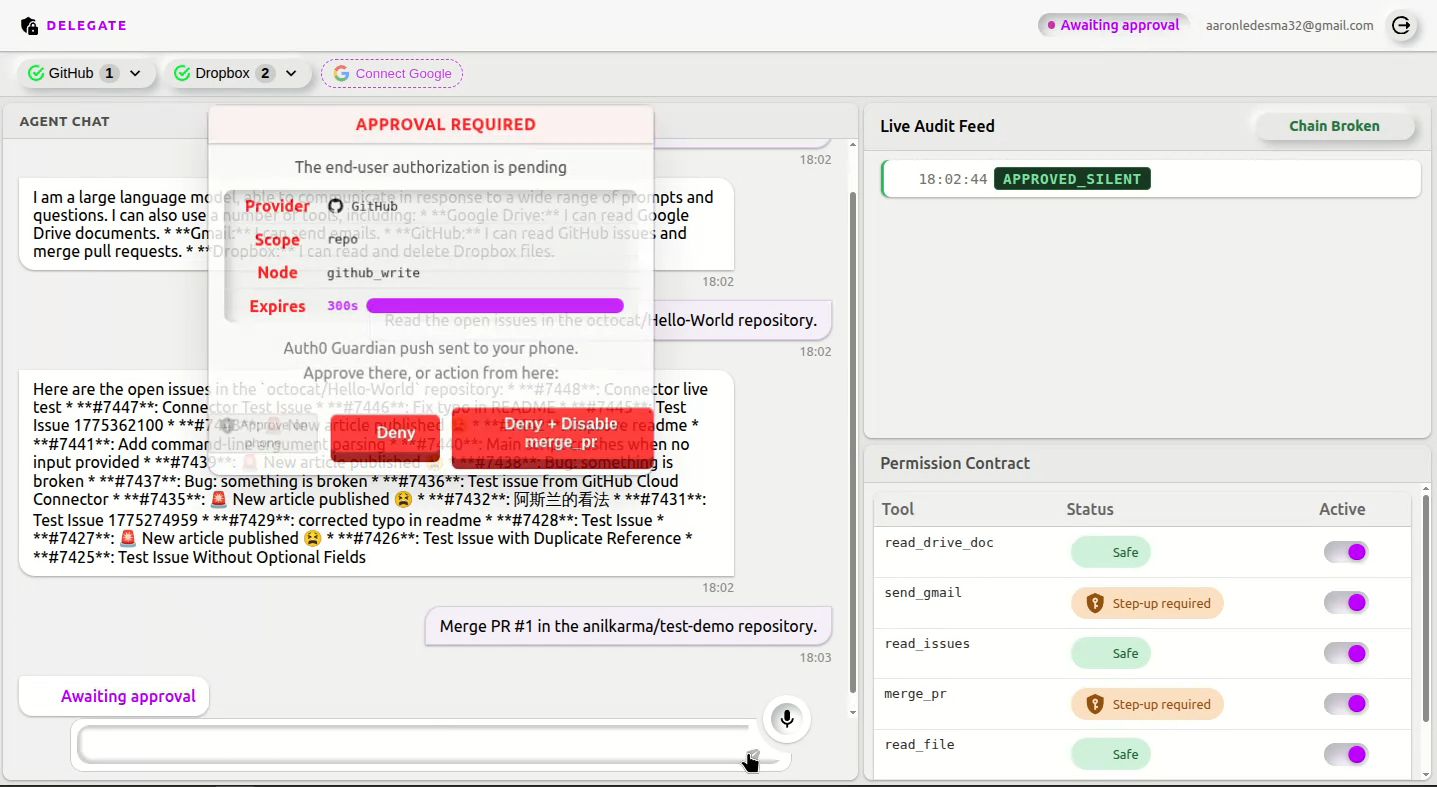
Task: Click the APPROVED_SILENT audit tag
Action: [x=1072, y=179]
